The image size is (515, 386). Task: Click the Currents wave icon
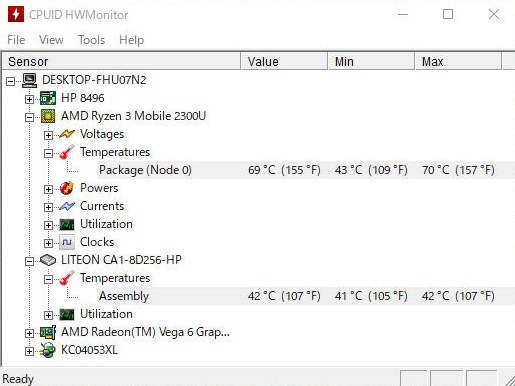pyautogui.click(x=67, y=206)
